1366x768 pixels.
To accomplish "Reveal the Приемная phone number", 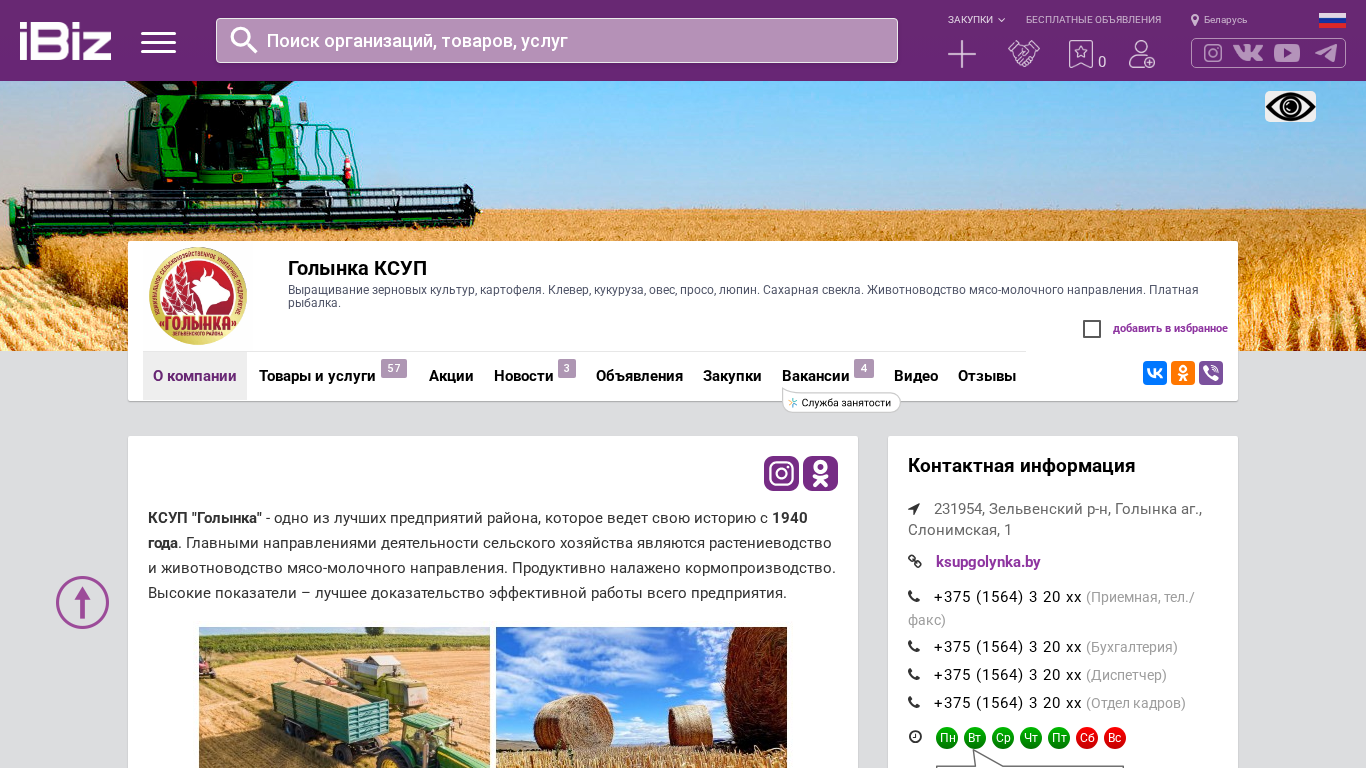I will click(1008, 597).
